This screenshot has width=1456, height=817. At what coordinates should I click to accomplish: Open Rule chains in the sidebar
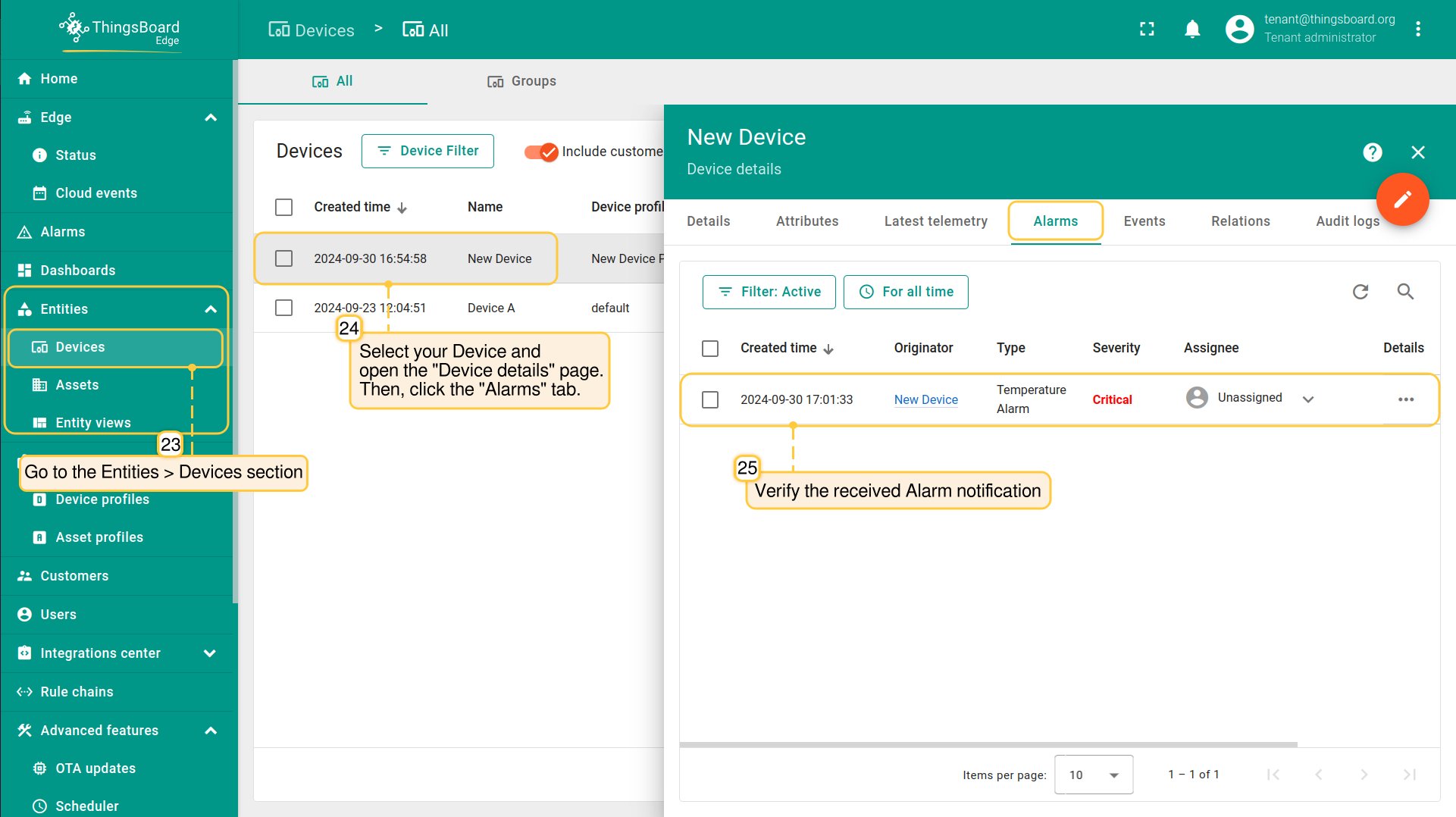click(x=77, y=692)
